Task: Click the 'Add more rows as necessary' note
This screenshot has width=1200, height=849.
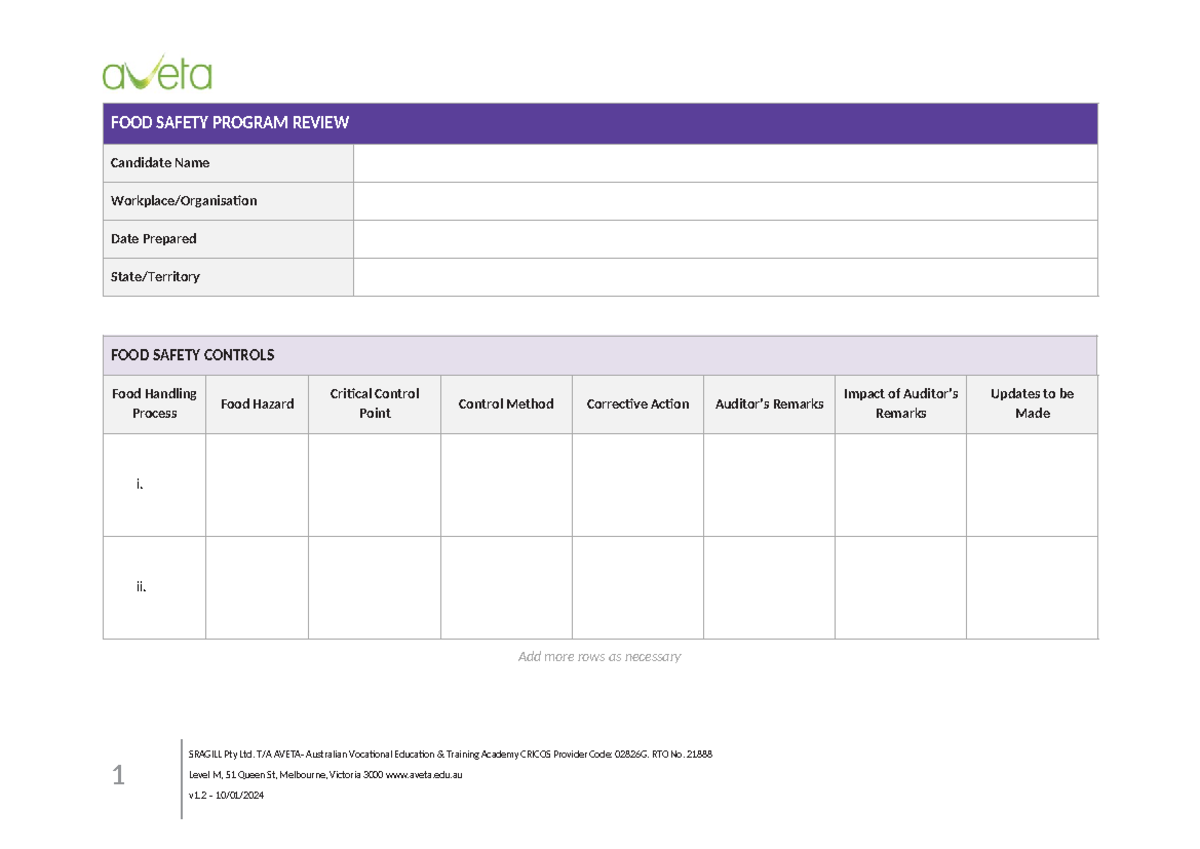Action: click(600, 657)
